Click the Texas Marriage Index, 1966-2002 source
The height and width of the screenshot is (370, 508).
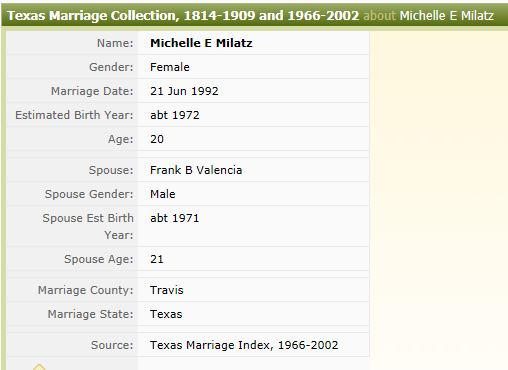click(244, 345)
